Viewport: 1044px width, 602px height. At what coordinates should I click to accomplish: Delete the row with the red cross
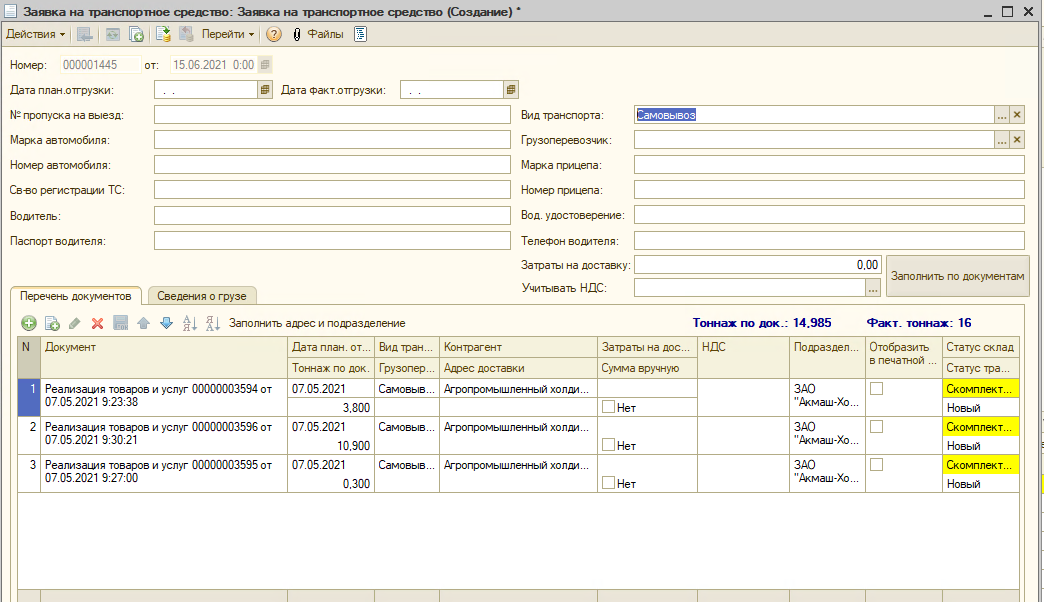coord(97,324)
